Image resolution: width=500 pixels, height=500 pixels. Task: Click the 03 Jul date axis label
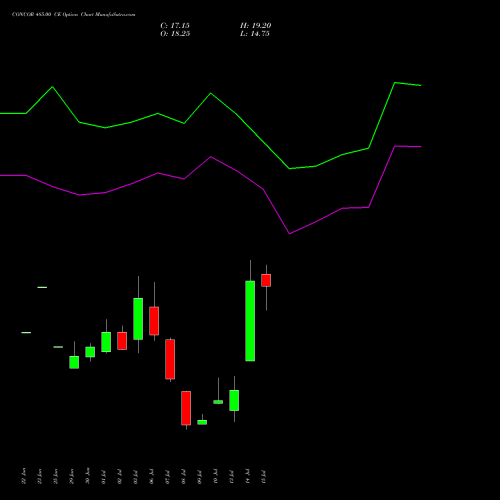(x=136, y=477)
